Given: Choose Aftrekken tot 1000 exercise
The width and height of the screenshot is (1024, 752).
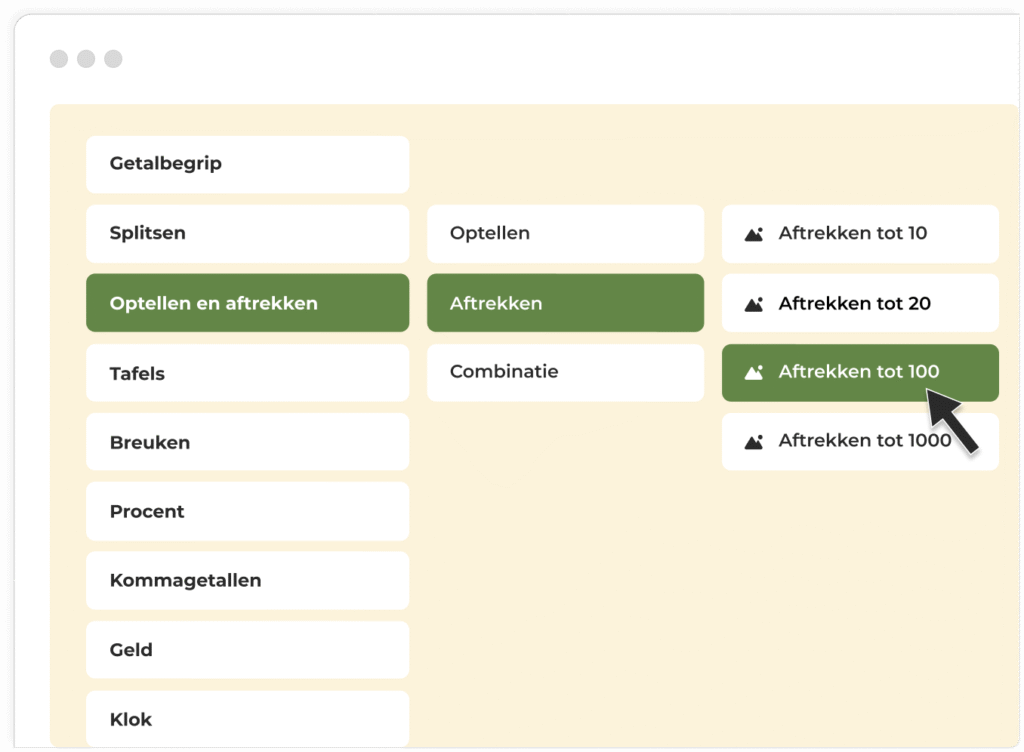Looking at the screenshot, I should [x=860, y=440].
